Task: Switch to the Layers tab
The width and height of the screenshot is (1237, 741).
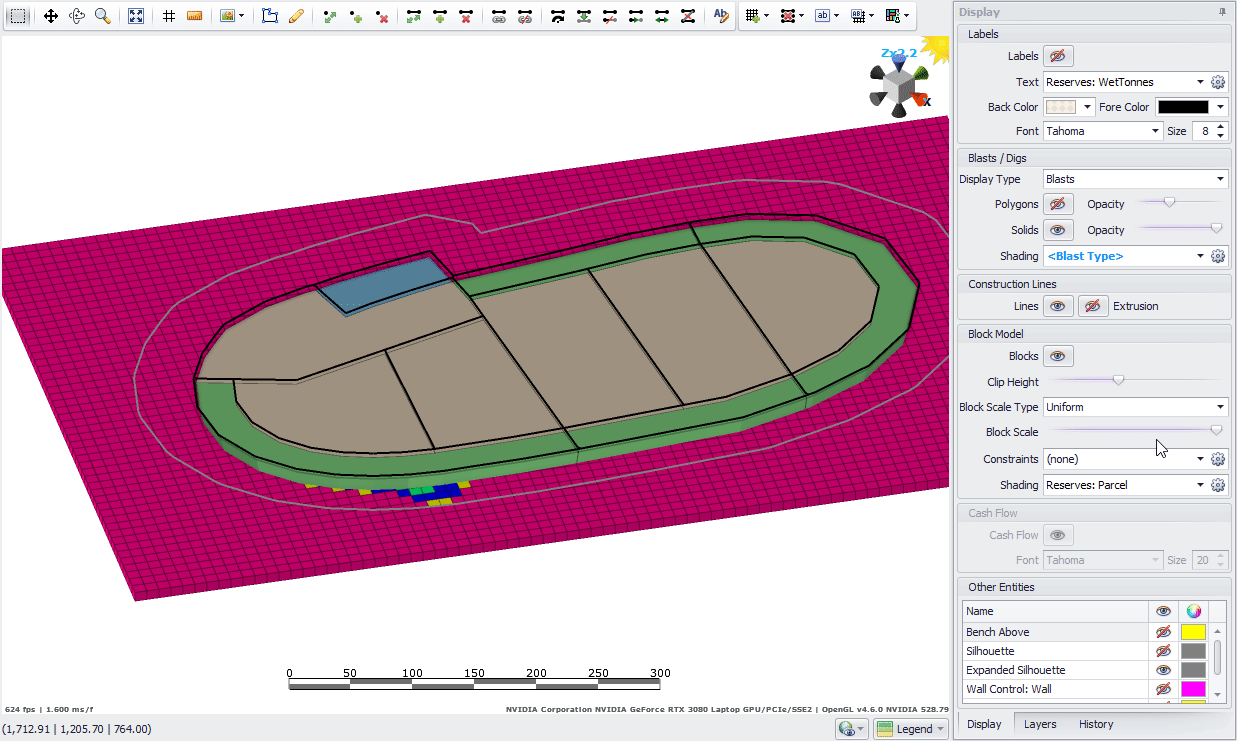Action: tap(1040, 724)
